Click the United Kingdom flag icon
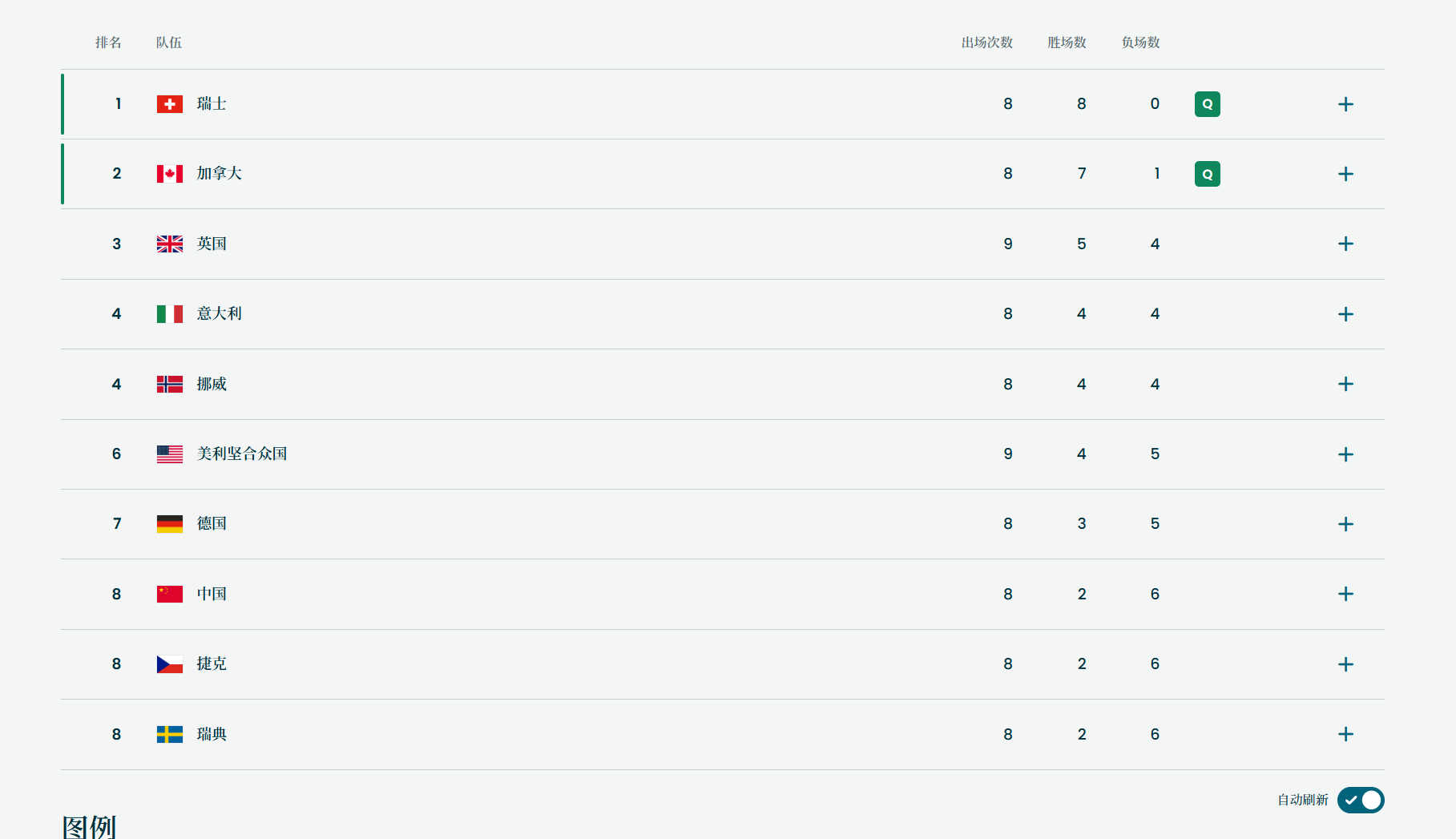Screen dimensions: 1456x839 [x=170, y=244]
